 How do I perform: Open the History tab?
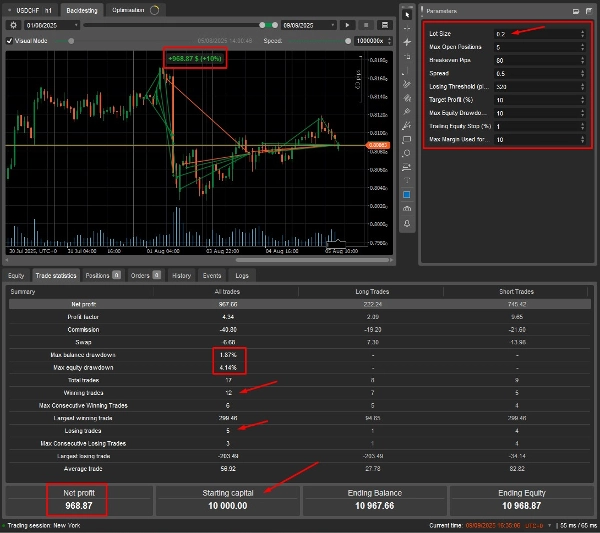click(x=181, y=275)
